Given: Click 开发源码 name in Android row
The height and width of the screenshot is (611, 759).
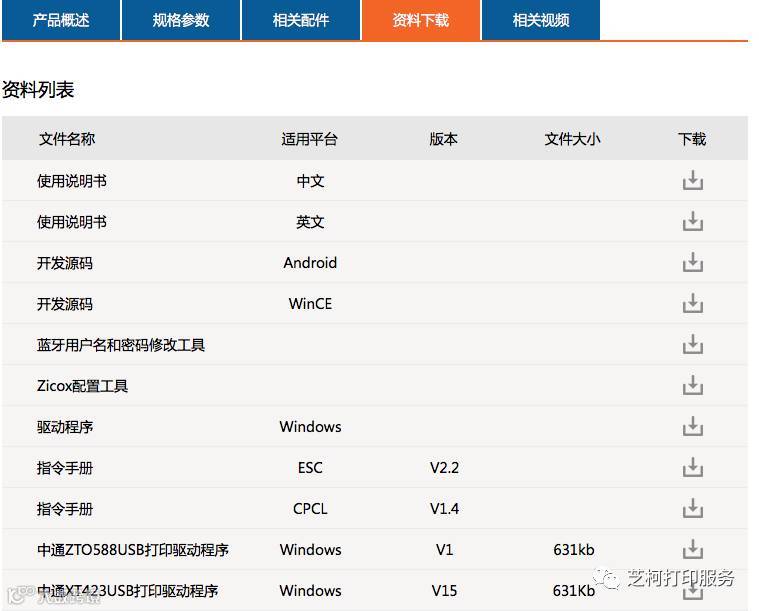Looking at the screenshot, I should tap(65, 263).
